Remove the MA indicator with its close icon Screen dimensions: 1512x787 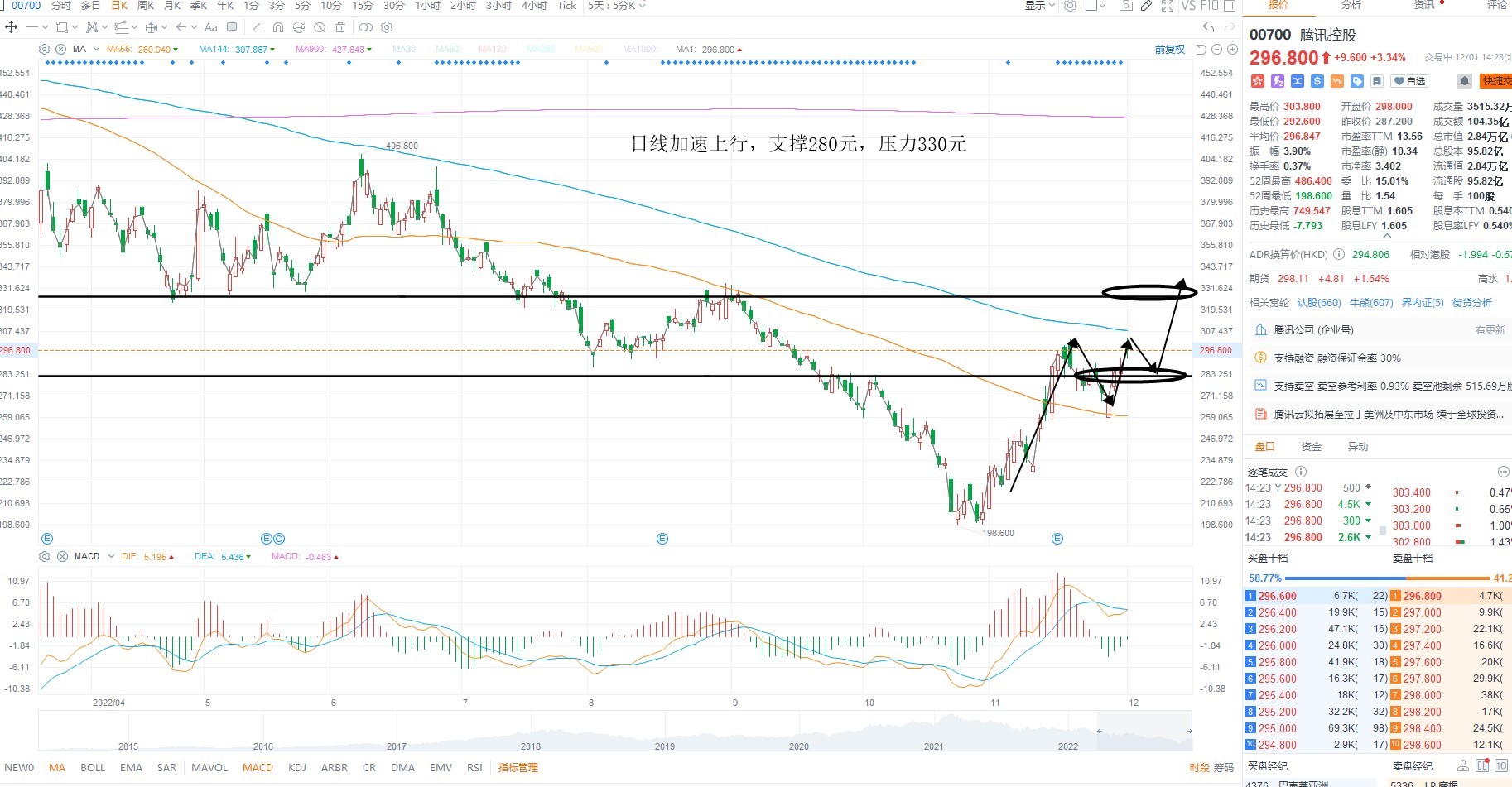coord(61,50)
